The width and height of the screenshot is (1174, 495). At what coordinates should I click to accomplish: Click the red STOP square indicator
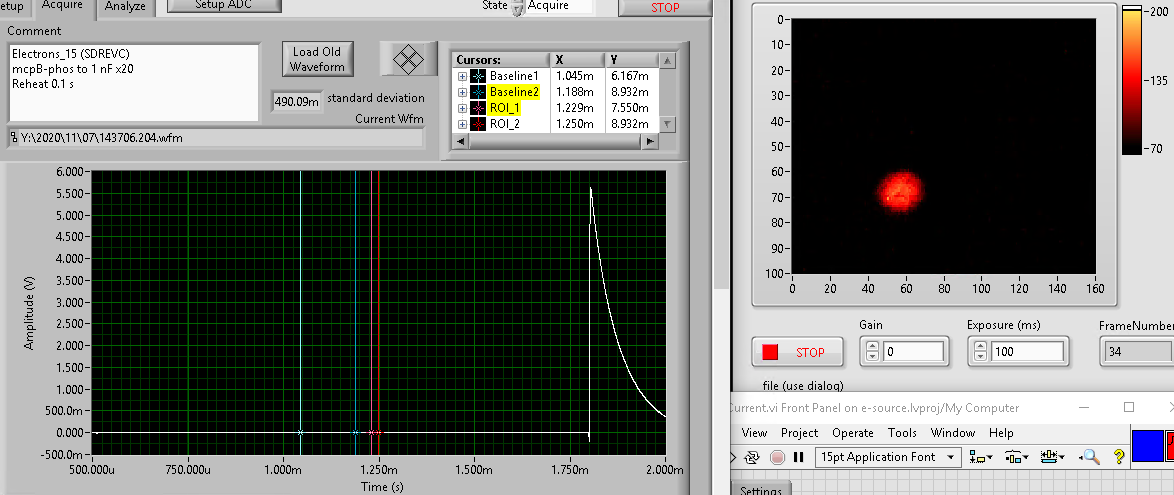click(x=770, y=352)
